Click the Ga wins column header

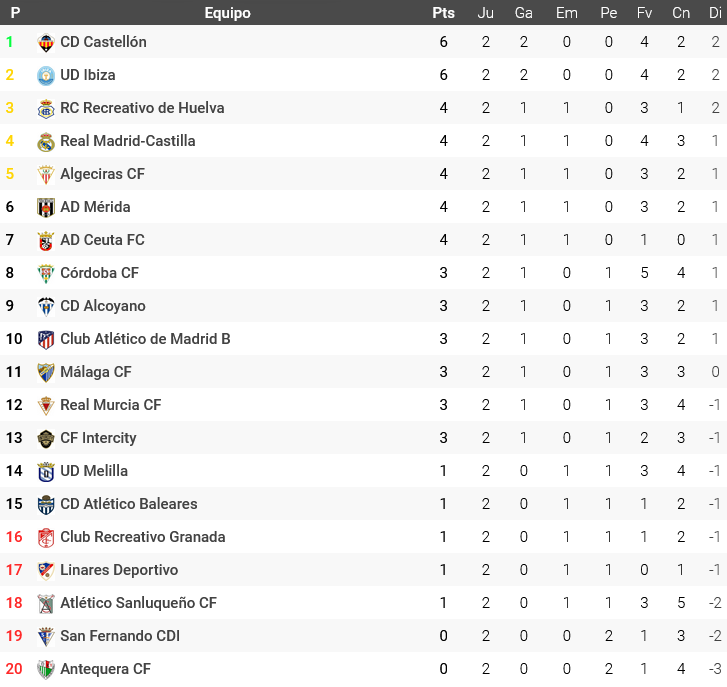click(524, 13)
